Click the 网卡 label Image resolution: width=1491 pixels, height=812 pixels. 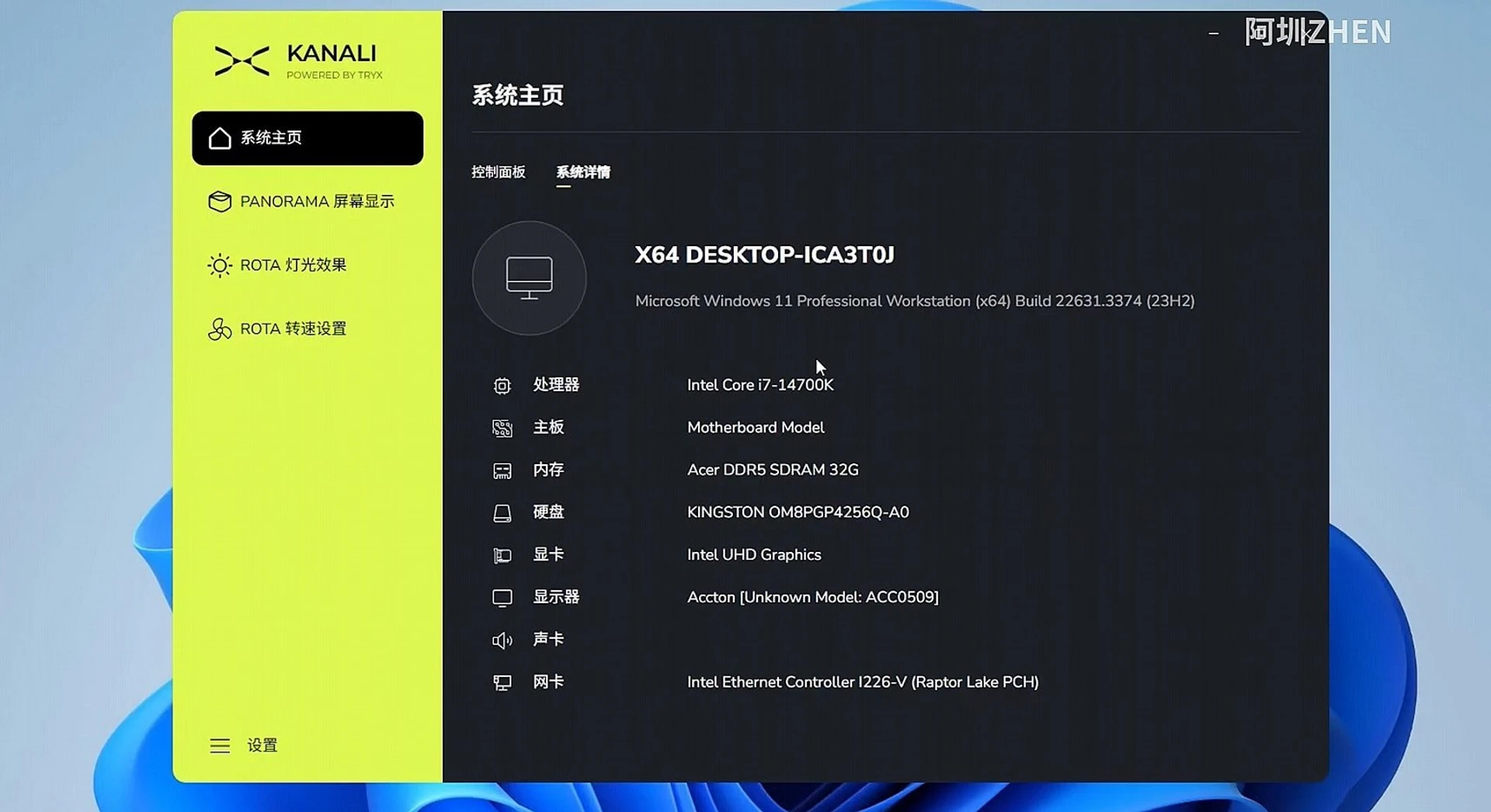[x=548, y=682]
